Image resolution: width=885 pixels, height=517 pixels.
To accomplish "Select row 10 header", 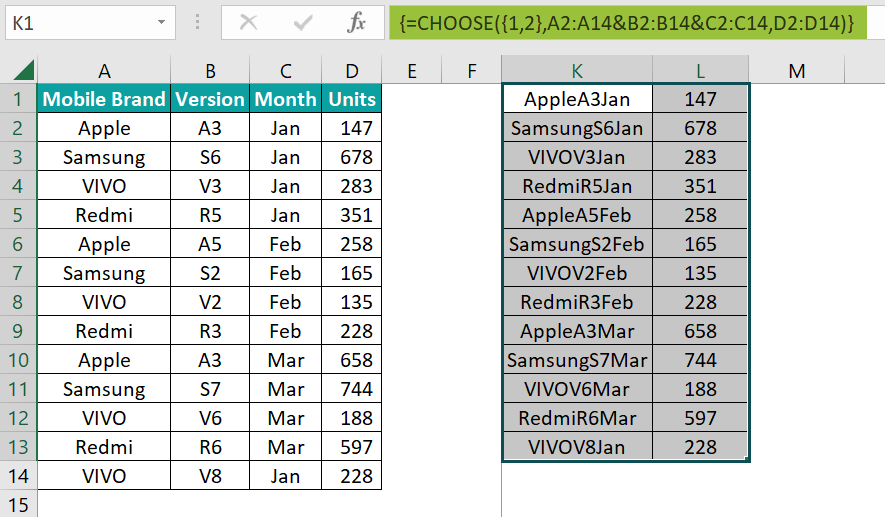I will click(x=18, y=360).
